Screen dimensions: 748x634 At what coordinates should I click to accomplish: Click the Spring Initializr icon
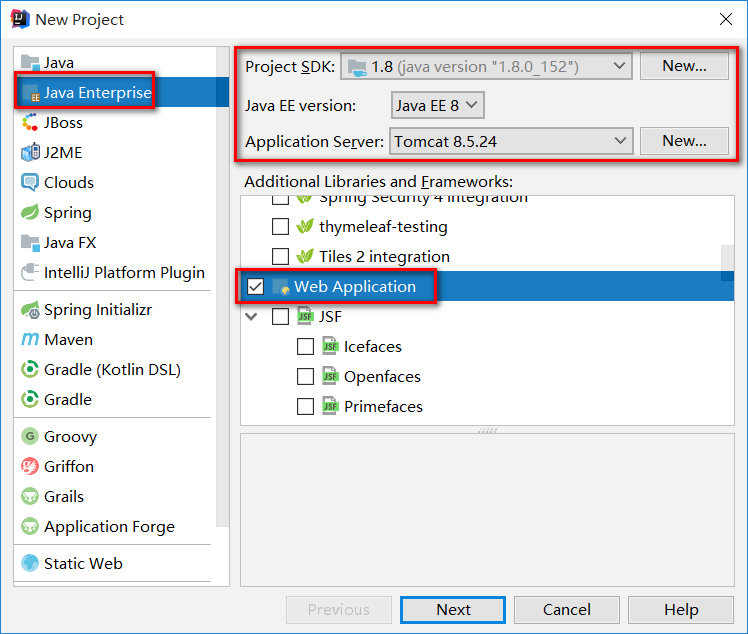point(30,310)
